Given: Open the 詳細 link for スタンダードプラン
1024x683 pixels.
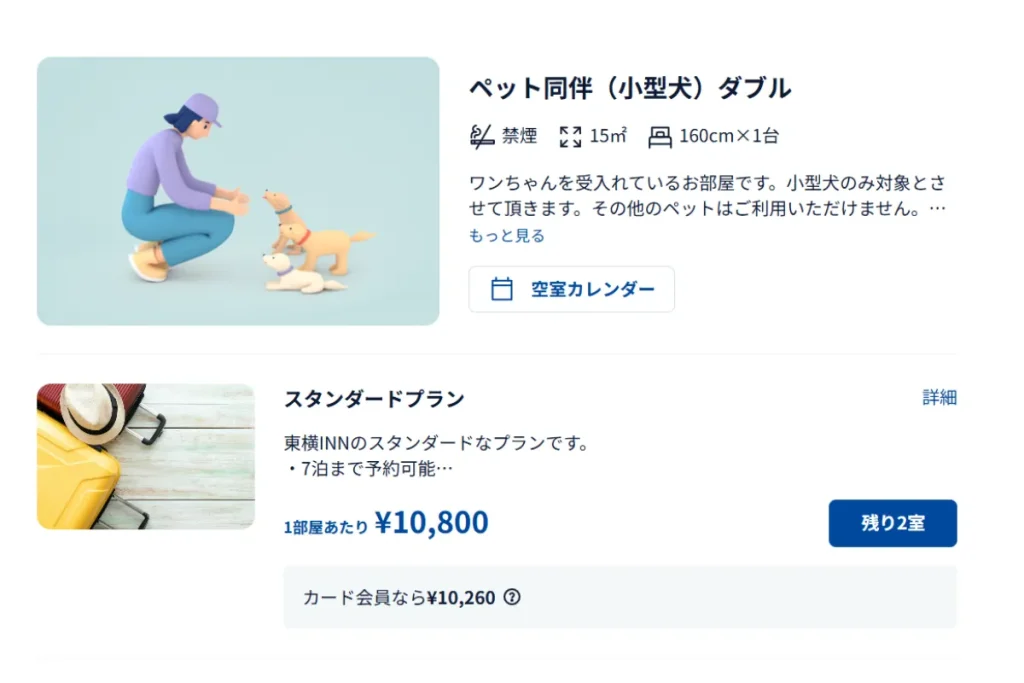Looking at the screenshot, I should [939, 398].
